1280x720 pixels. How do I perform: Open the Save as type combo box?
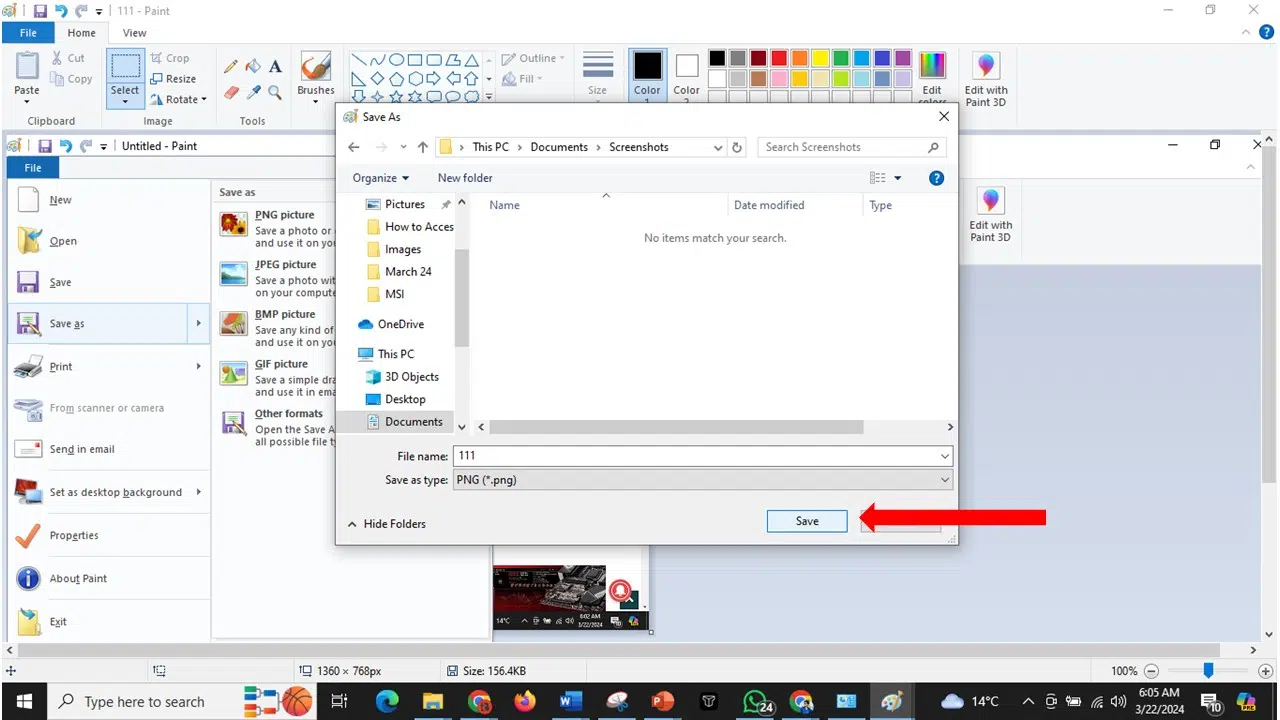coord(702,480)
